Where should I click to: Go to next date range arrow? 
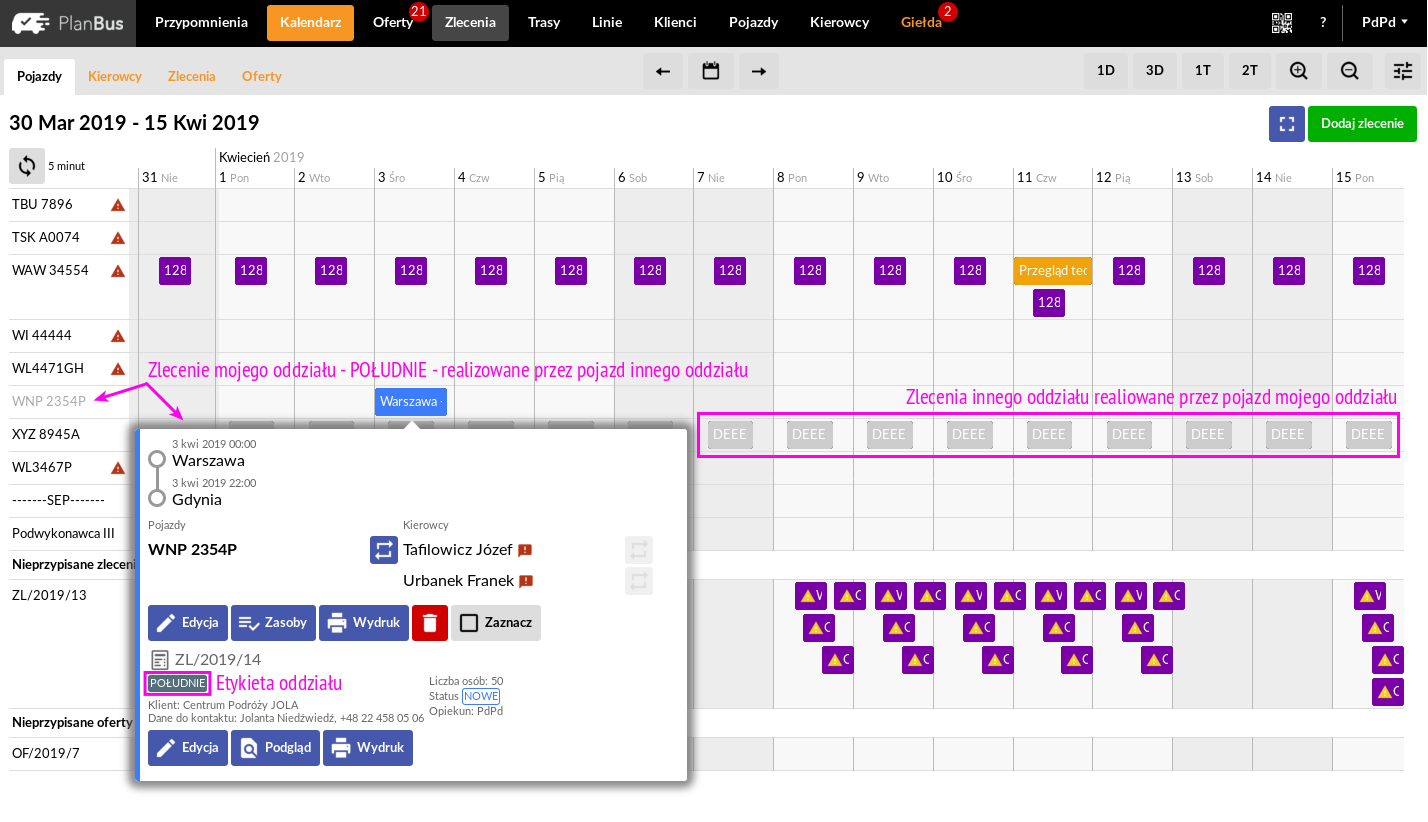tap(759, 71)
